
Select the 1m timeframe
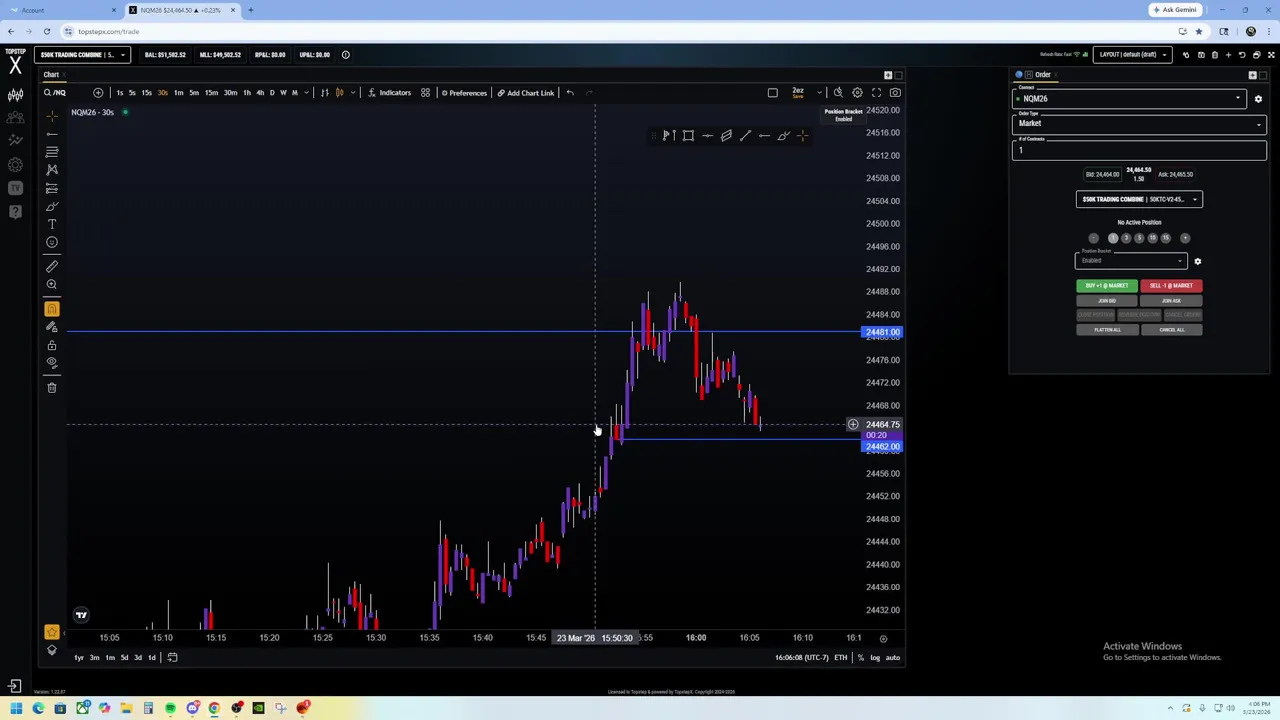(x=178, y=93)
